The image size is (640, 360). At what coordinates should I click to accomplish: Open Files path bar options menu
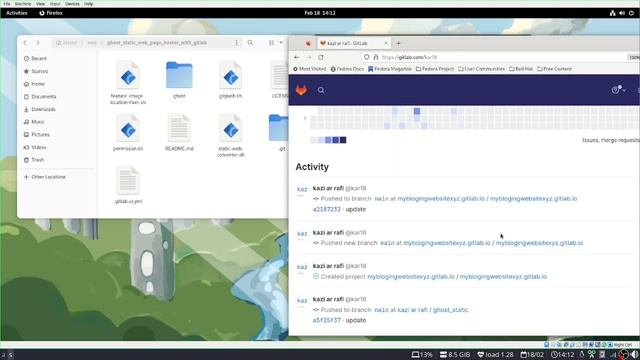tap(236, 43)
